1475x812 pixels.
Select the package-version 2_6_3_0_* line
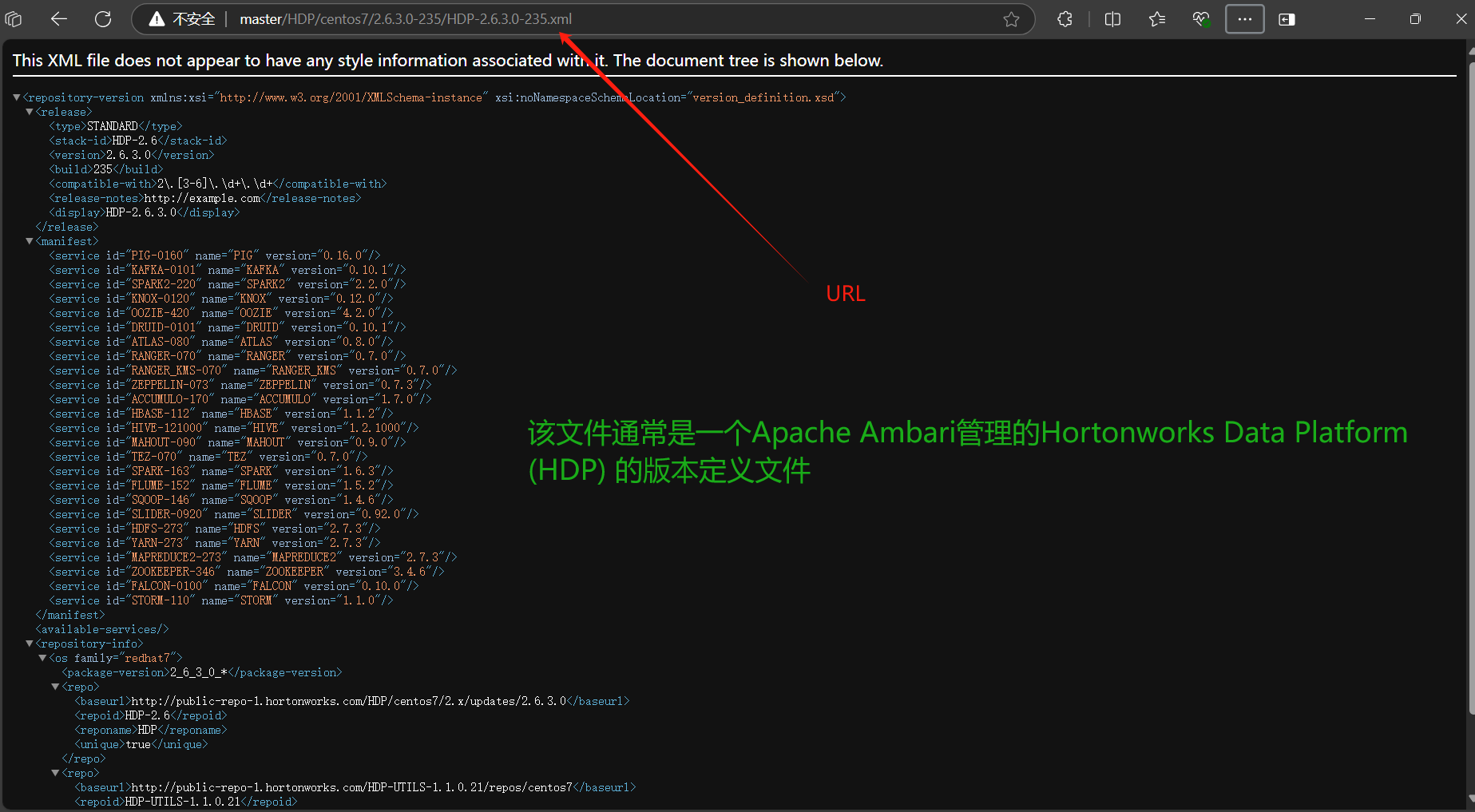click(x=202, y=672)
